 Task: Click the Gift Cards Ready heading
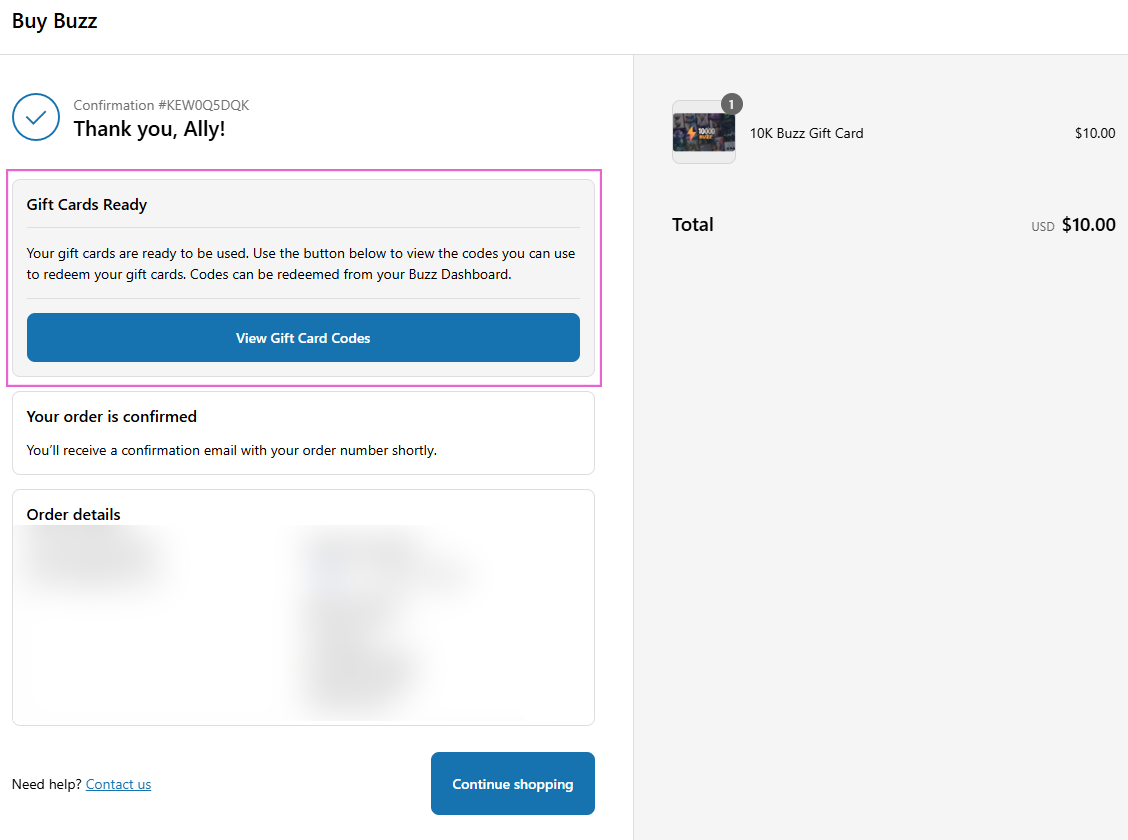point(87,205)
